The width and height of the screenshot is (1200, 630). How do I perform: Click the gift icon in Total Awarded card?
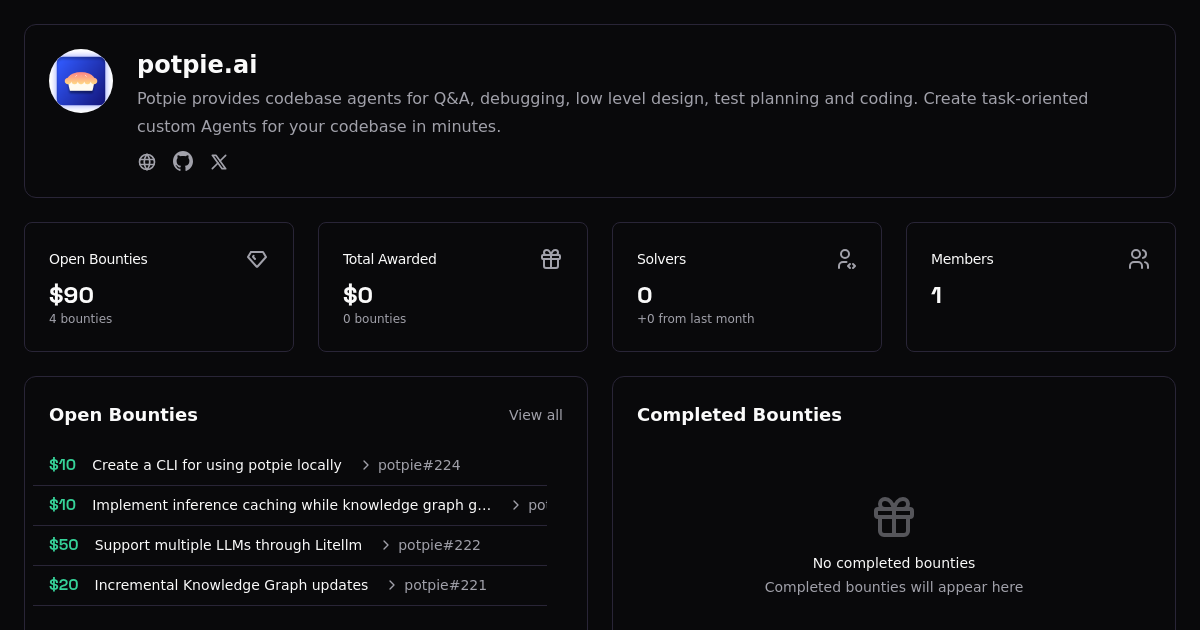pyautogui.click(x=551, y=259)
